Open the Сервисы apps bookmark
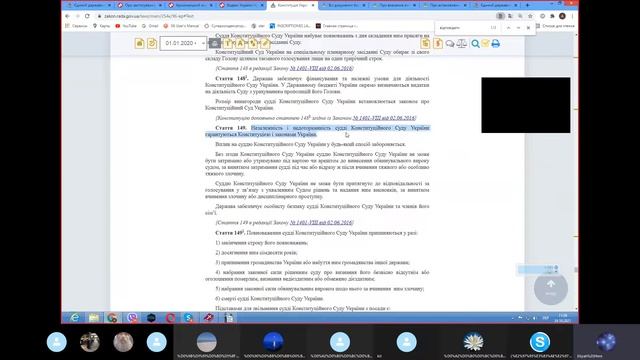This screenshot has width=640, height=360. (76, 26)
